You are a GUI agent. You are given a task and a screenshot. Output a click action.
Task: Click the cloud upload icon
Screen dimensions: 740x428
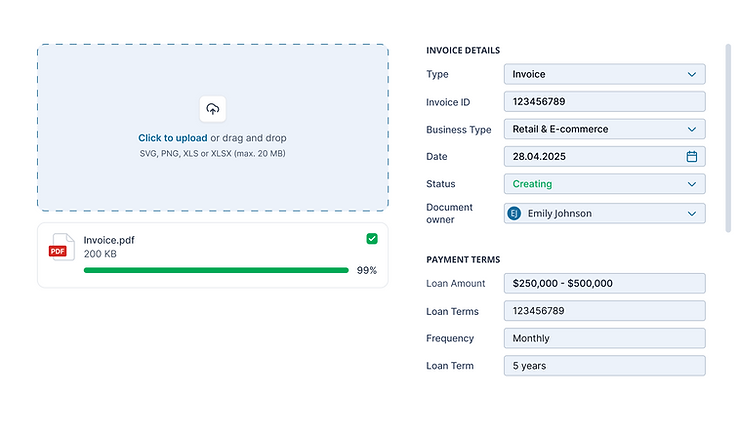point(212,109)
